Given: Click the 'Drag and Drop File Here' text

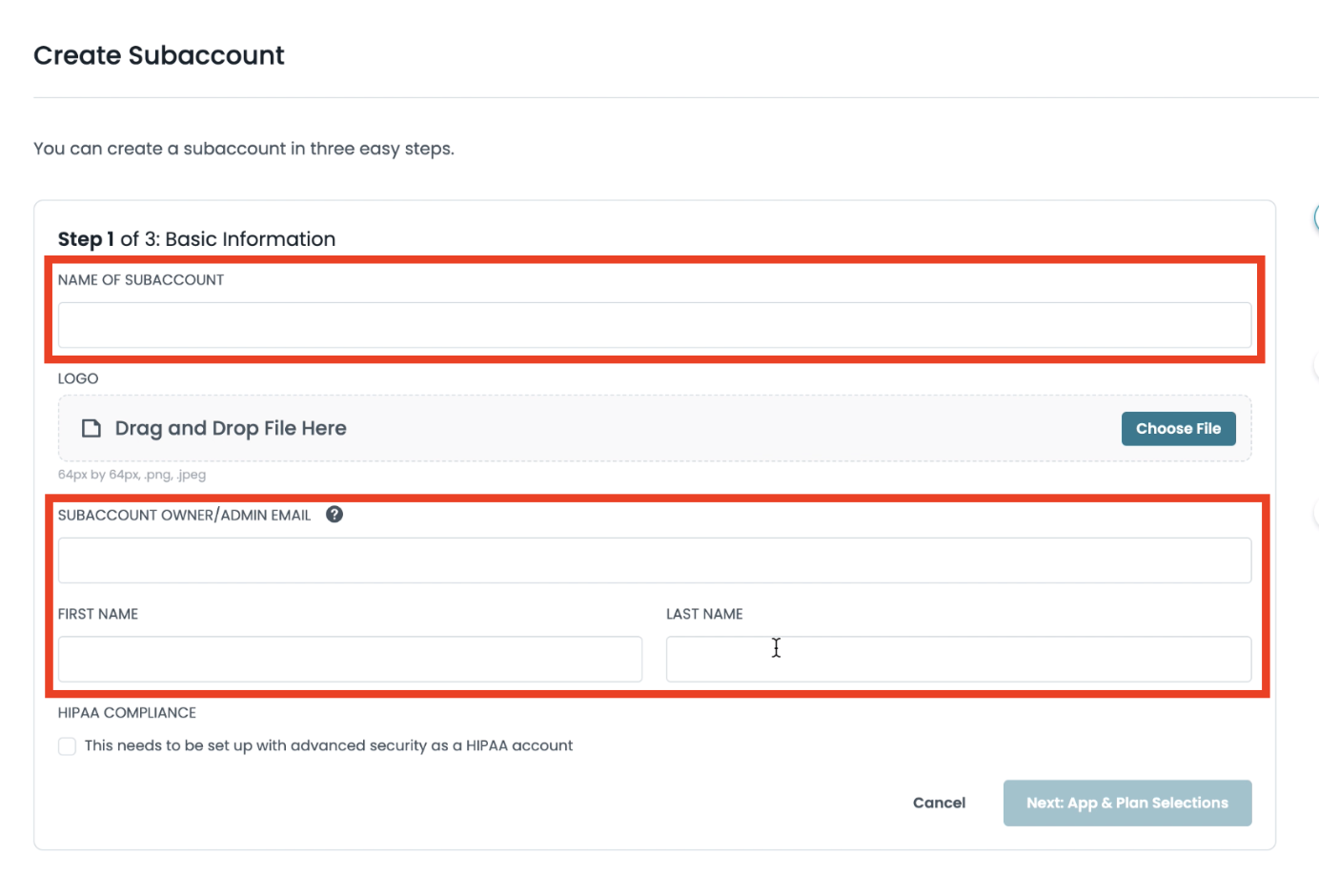Looking at the screenshot, I should [231, 428].
